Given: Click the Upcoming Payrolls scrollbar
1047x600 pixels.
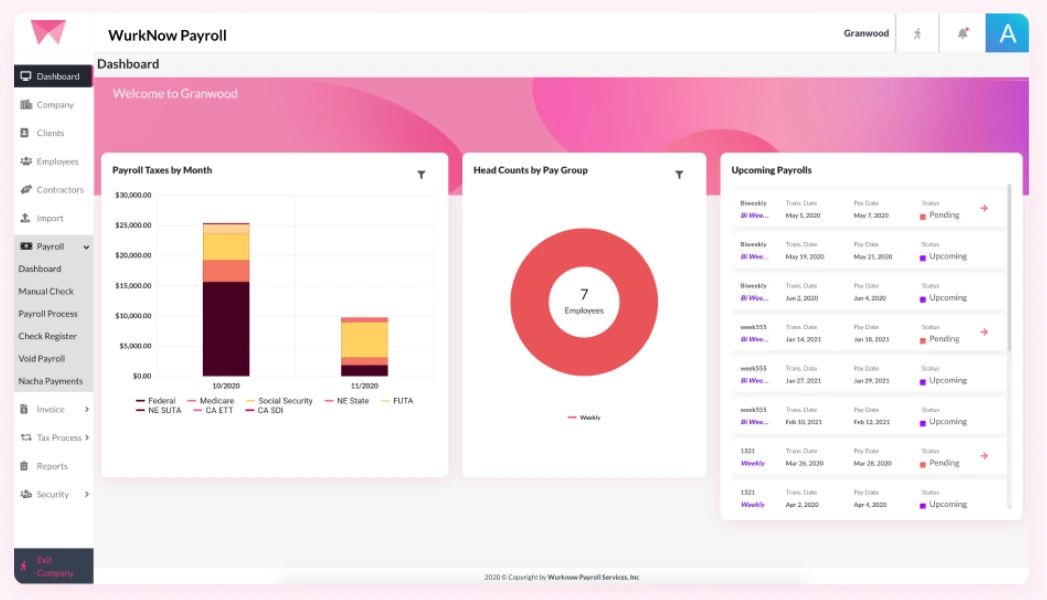Looking at the screenshot, I should [1010, 267].
